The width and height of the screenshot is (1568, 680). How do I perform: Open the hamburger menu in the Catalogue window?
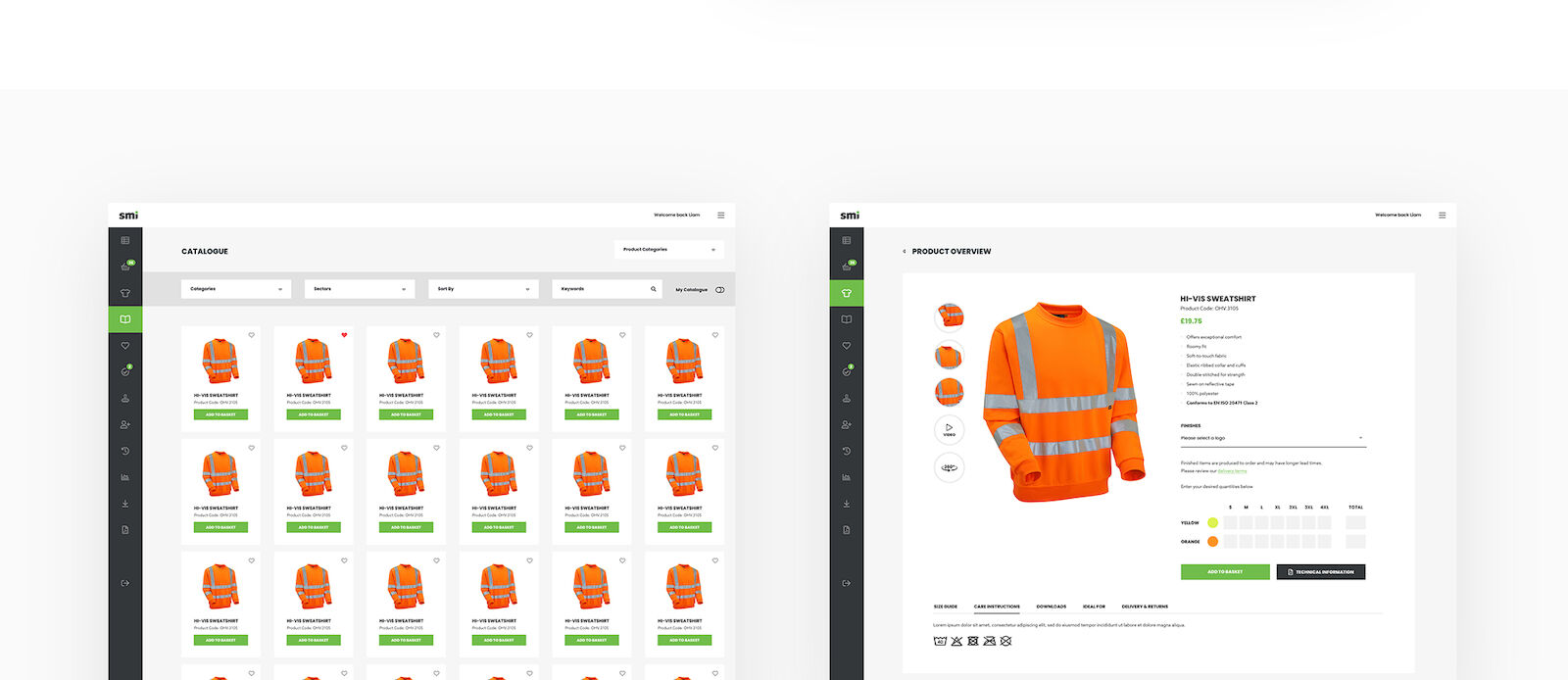pos(720,216)
